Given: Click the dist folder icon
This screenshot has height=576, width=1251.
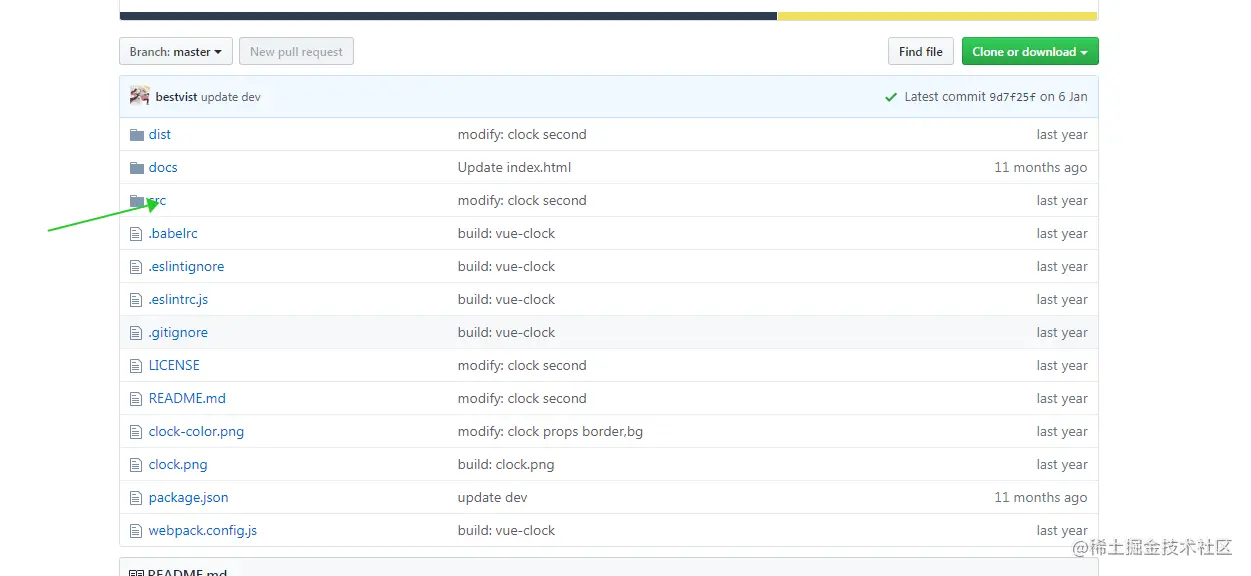Looking at the screenshot, I should tap(137, 135).
